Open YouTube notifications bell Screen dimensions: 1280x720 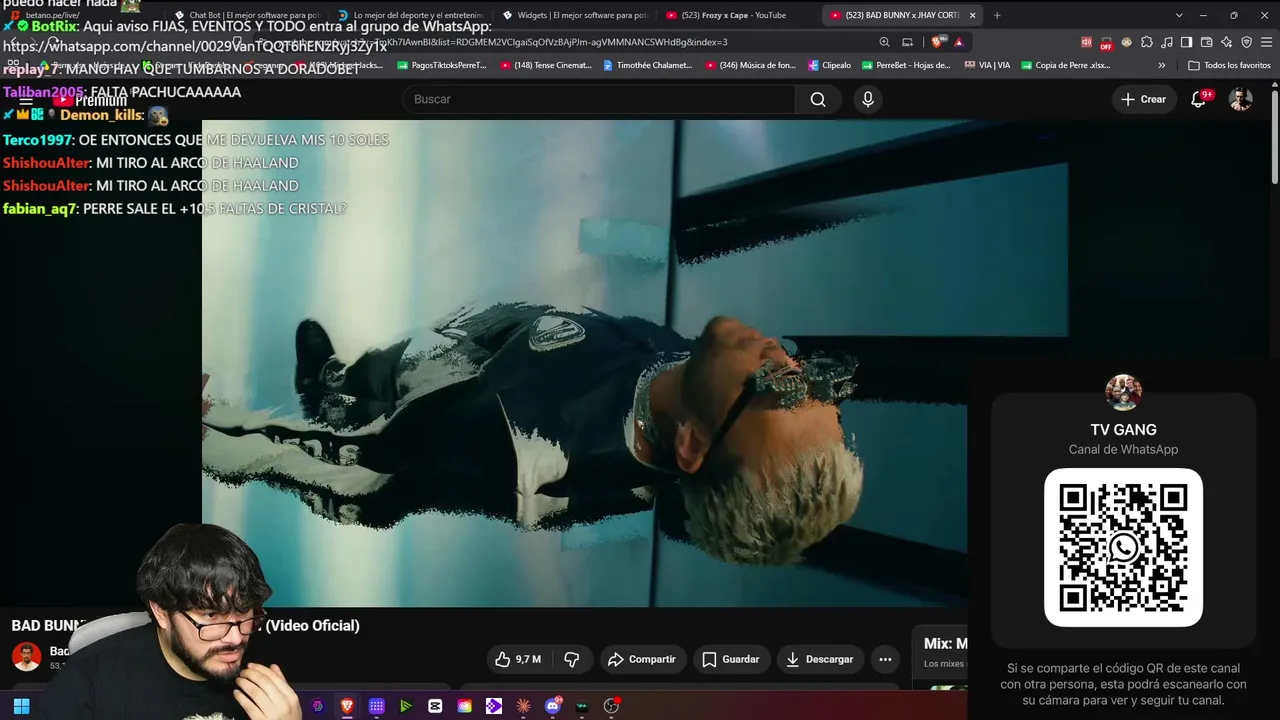(x=1199, y=99)
